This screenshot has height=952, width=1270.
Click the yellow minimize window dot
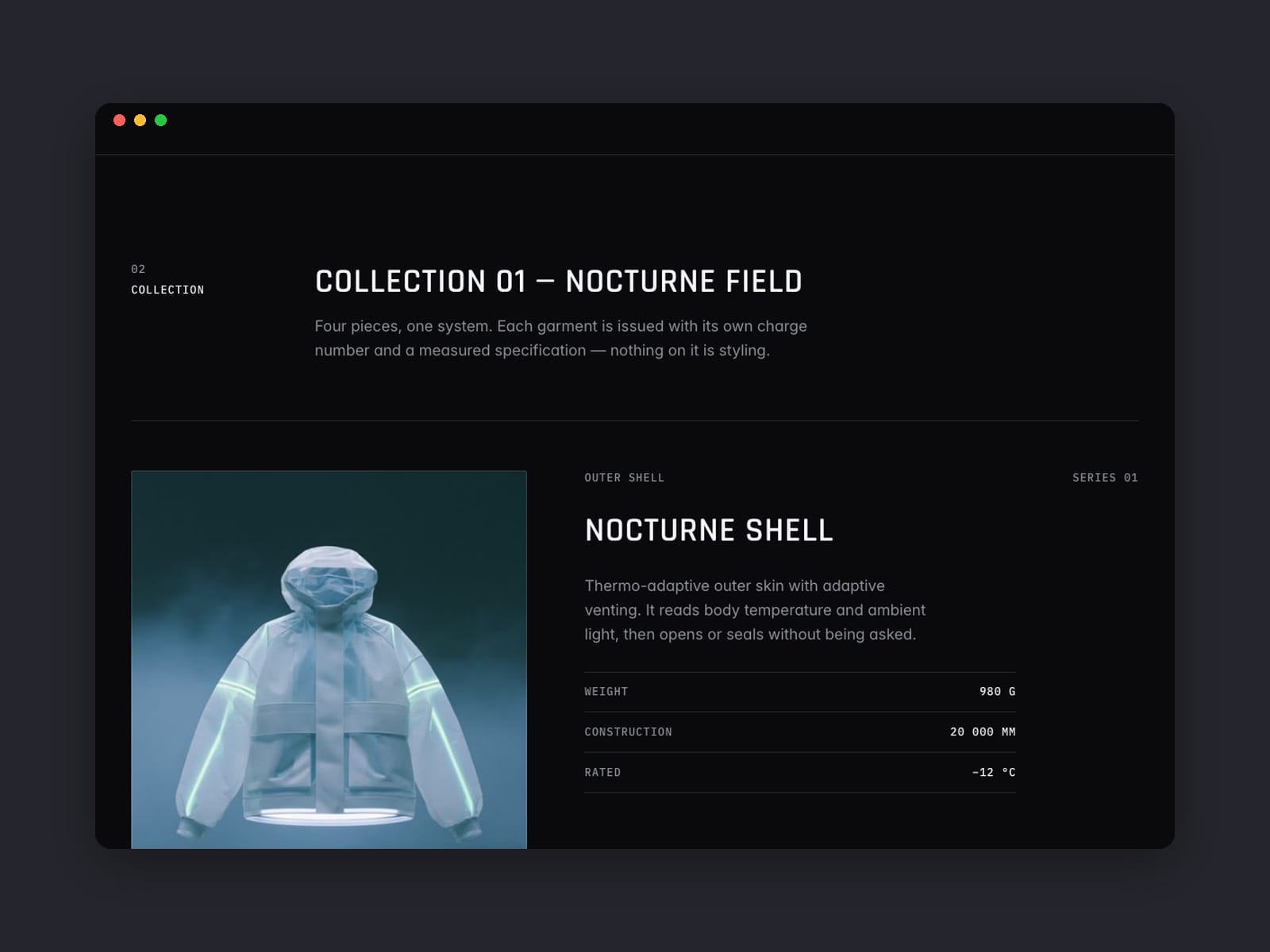(x=140, y=121)
